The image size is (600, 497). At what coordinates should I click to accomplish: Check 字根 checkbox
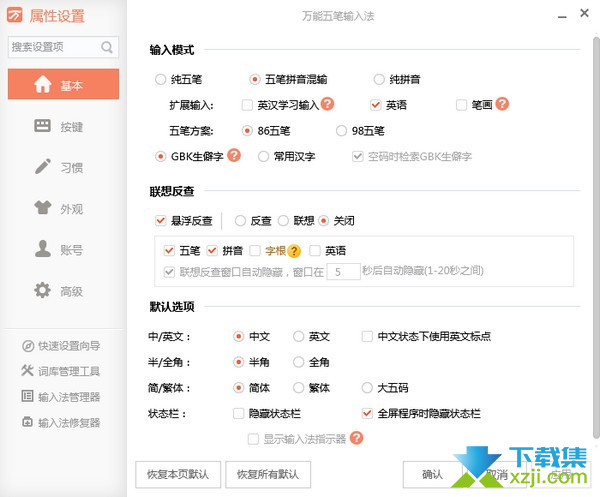[x=255, y=251]
